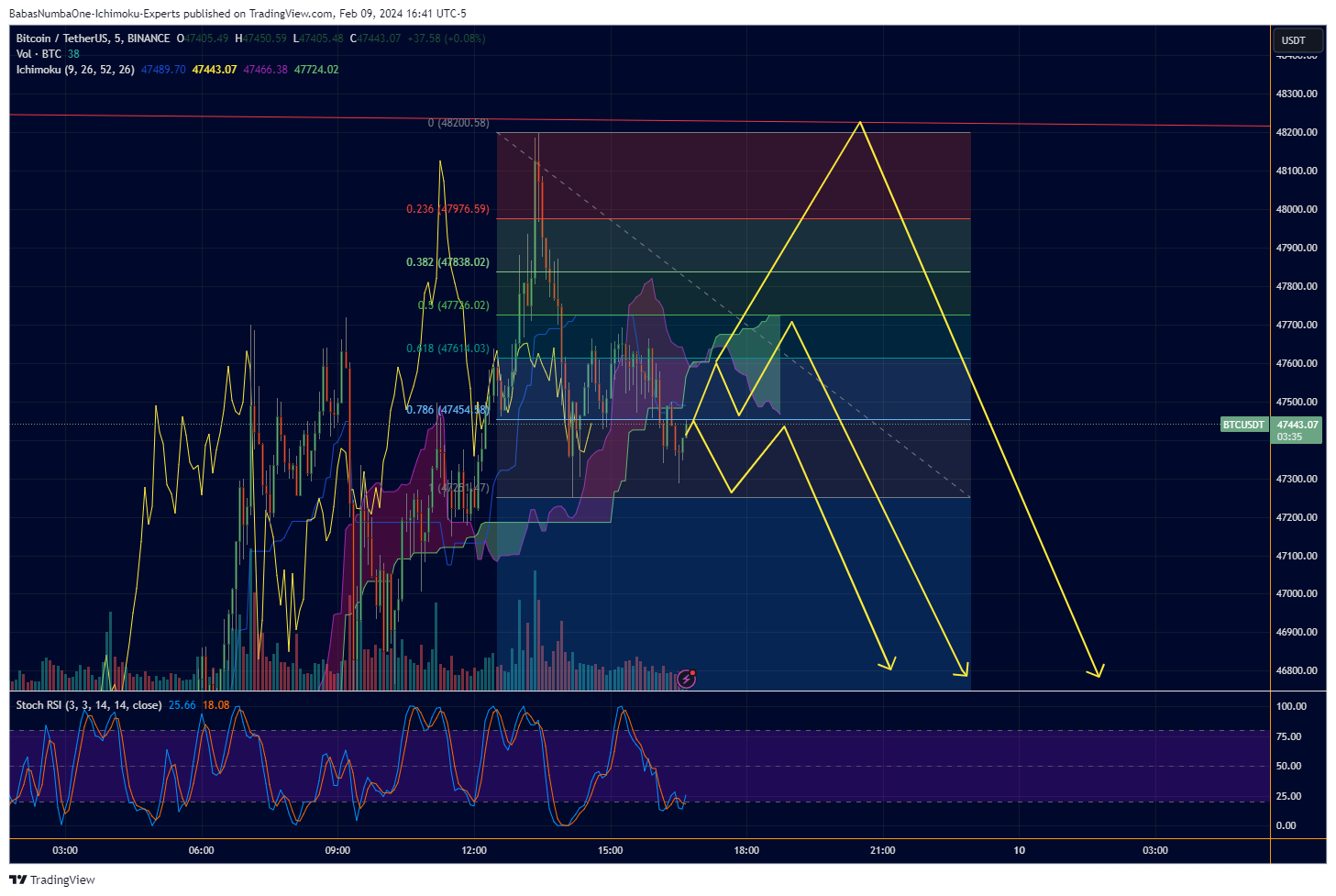The image size is (1336, 896).
Task: Click the Fibonacci 0 (48200.58) label
Action: tap(458, 123)
